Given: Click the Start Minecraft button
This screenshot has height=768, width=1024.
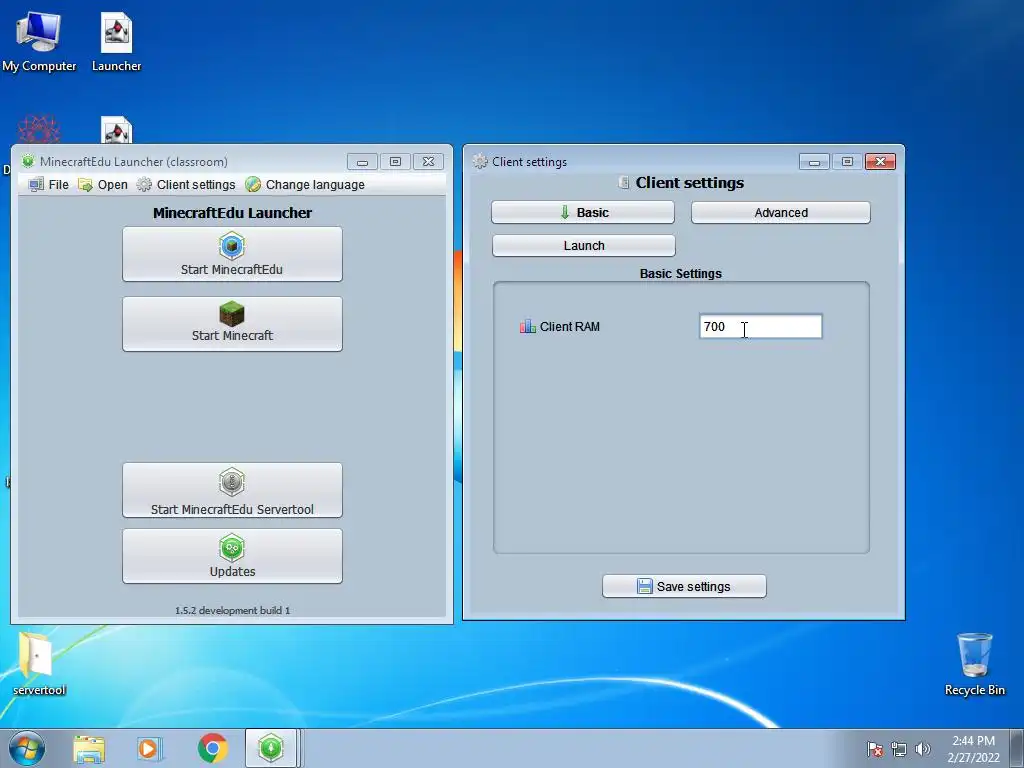Looking at the screenshot, I should point(232,324).
